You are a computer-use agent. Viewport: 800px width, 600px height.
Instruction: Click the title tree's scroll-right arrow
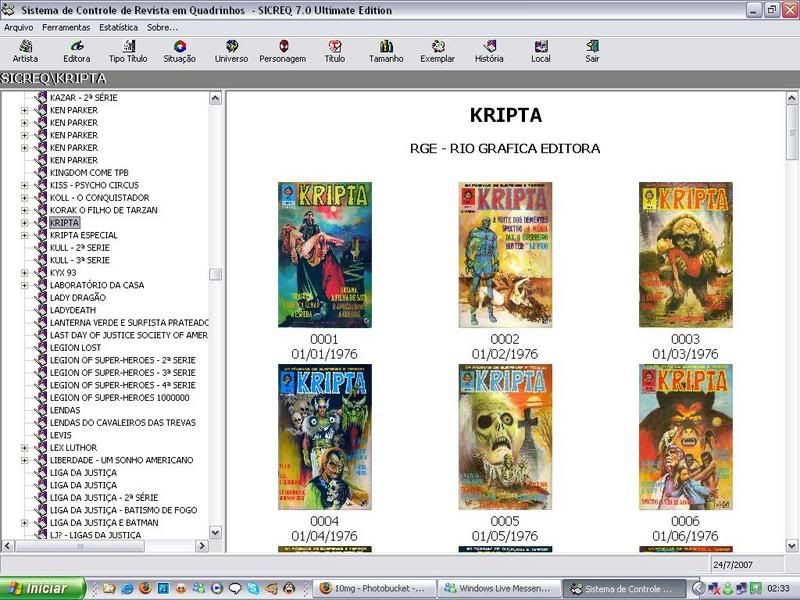coord(202,545)
